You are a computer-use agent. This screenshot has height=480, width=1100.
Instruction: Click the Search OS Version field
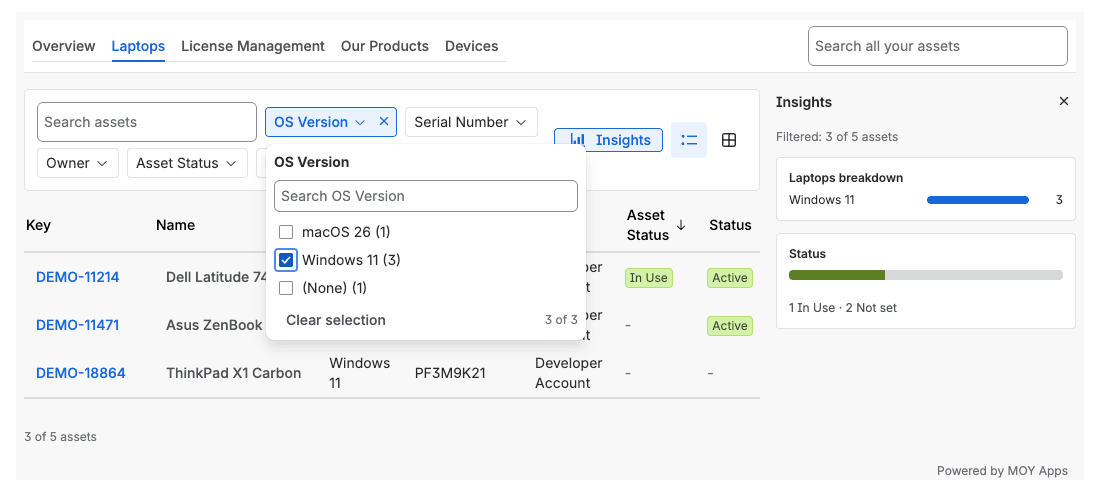point(426,196)
